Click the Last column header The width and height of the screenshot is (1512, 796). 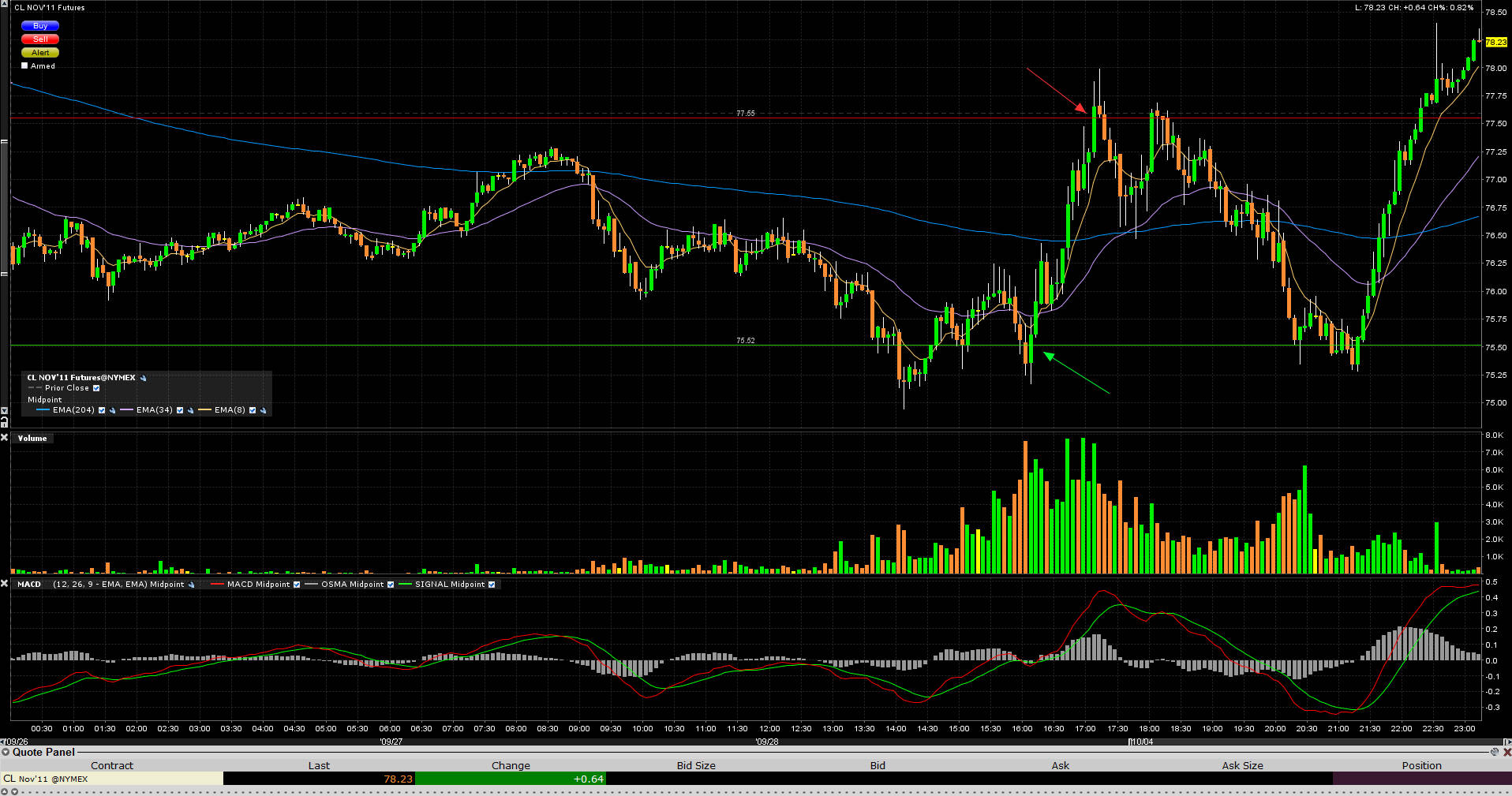click(x=319, y=765)
